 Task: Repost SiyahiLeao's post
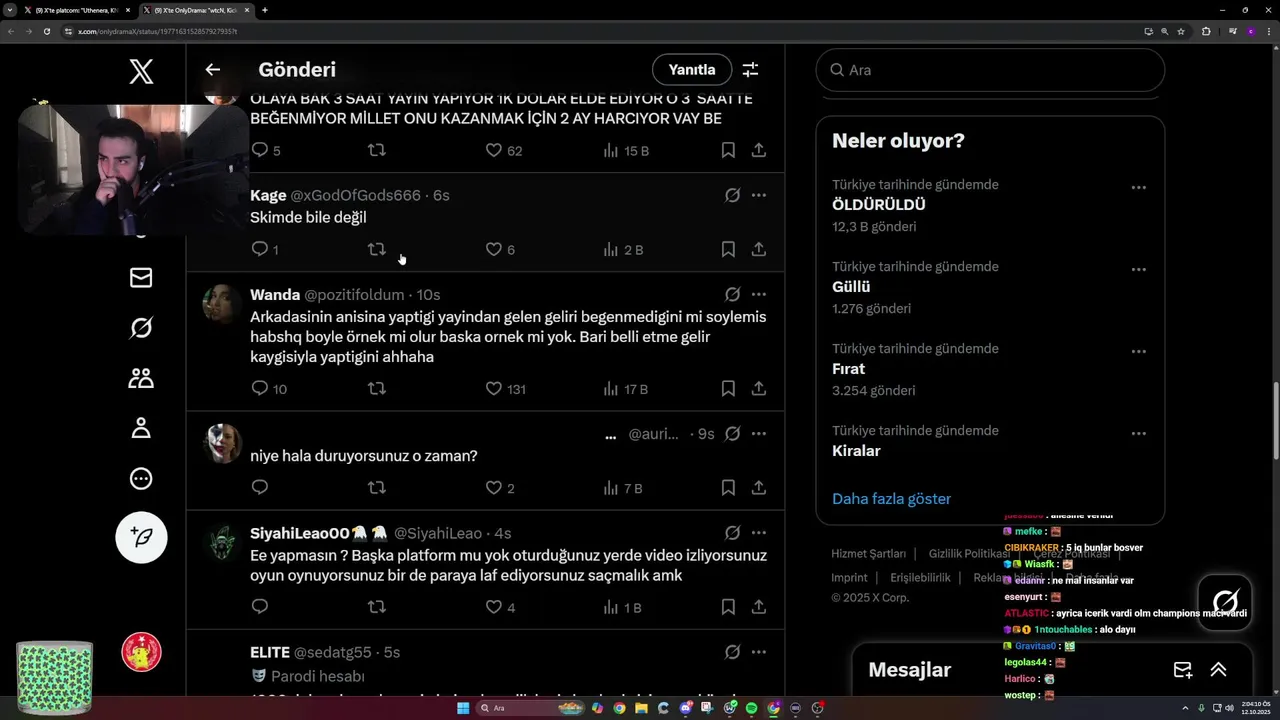pos(377,607)
